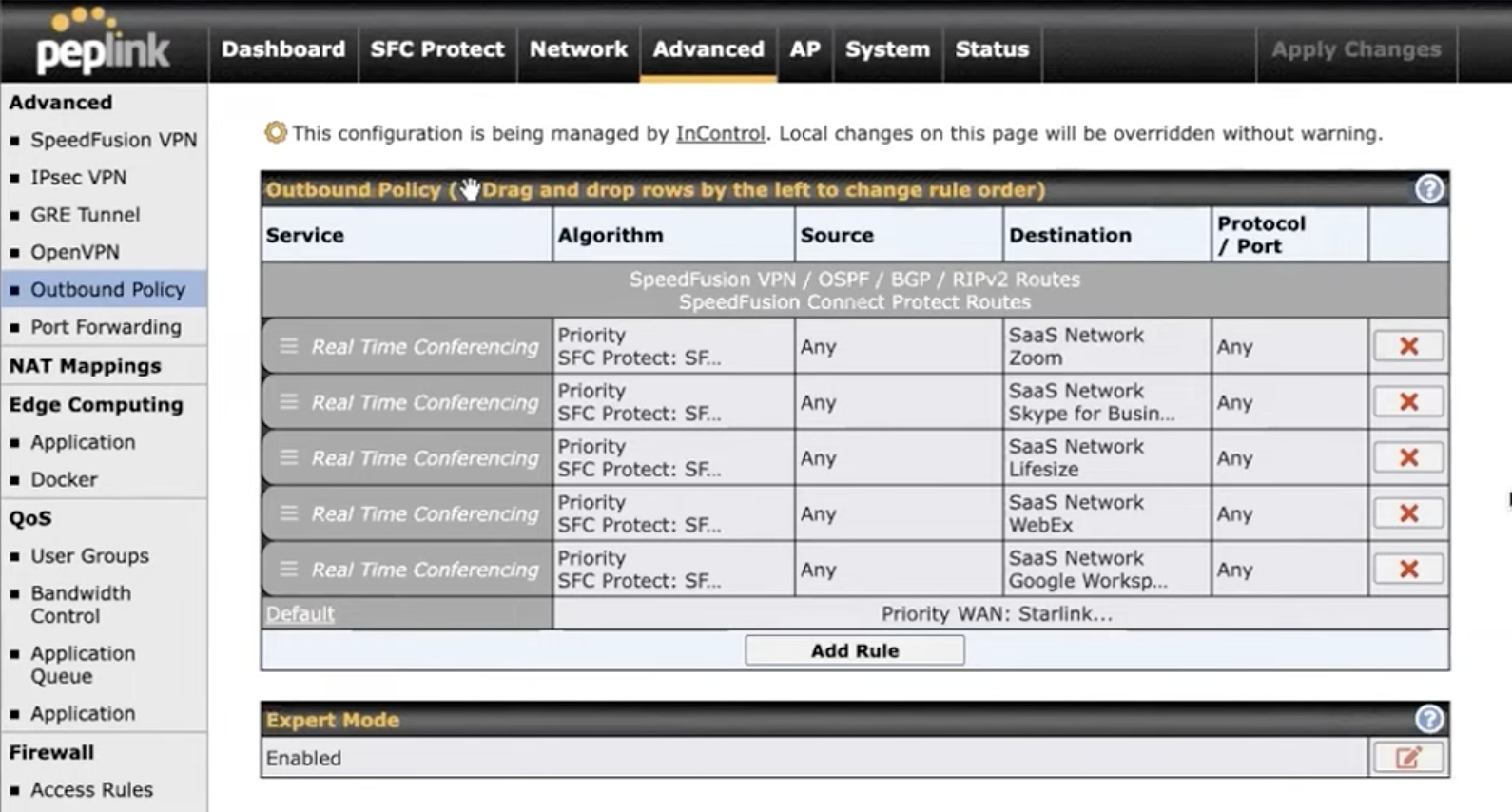This screenshot has width=1512, height=812.
Task: Go to the AP tab
Action: [804, 49]
